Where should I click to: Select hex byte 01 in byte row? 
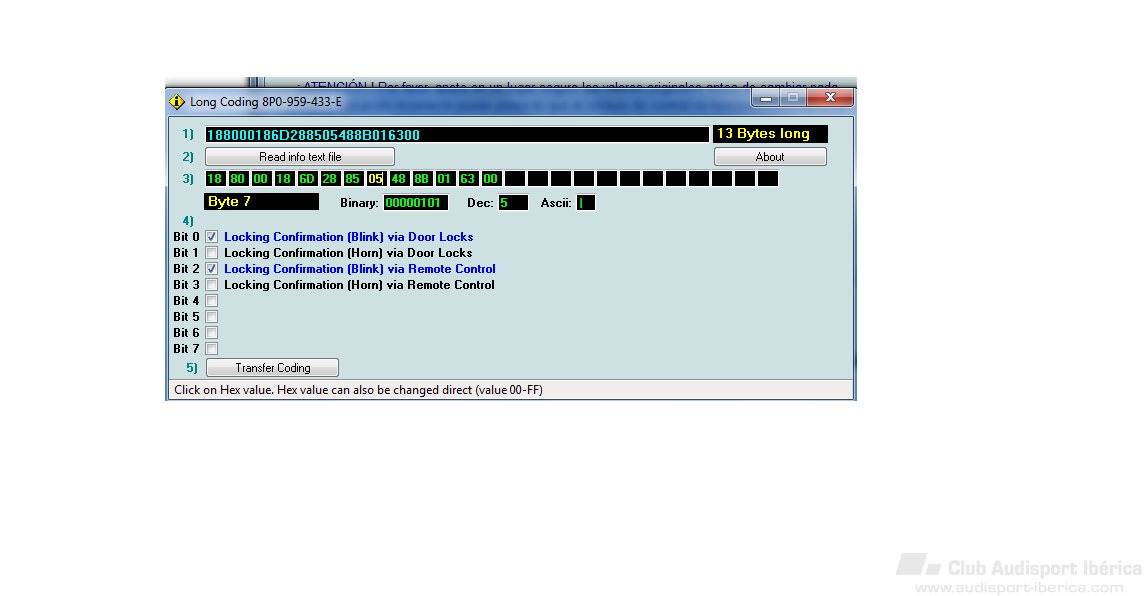(445, 179)
